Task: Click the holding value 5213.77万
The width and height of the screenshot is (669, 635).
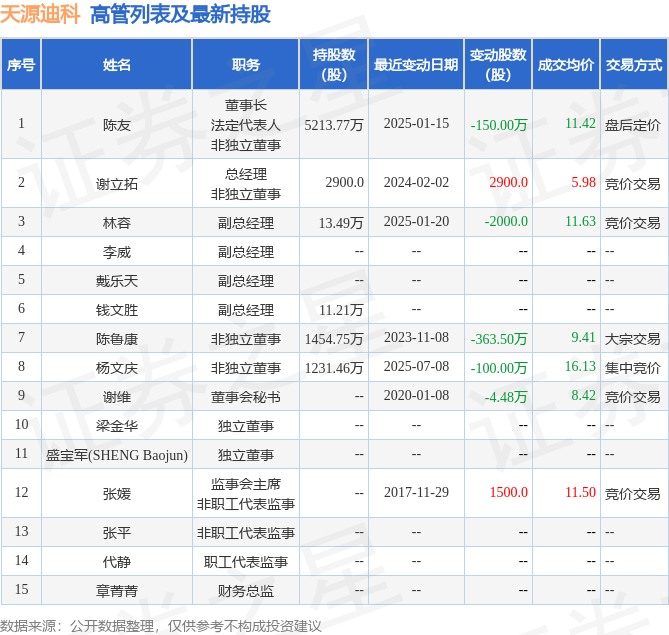Action: pyautogui.click(x=334, y=125)
